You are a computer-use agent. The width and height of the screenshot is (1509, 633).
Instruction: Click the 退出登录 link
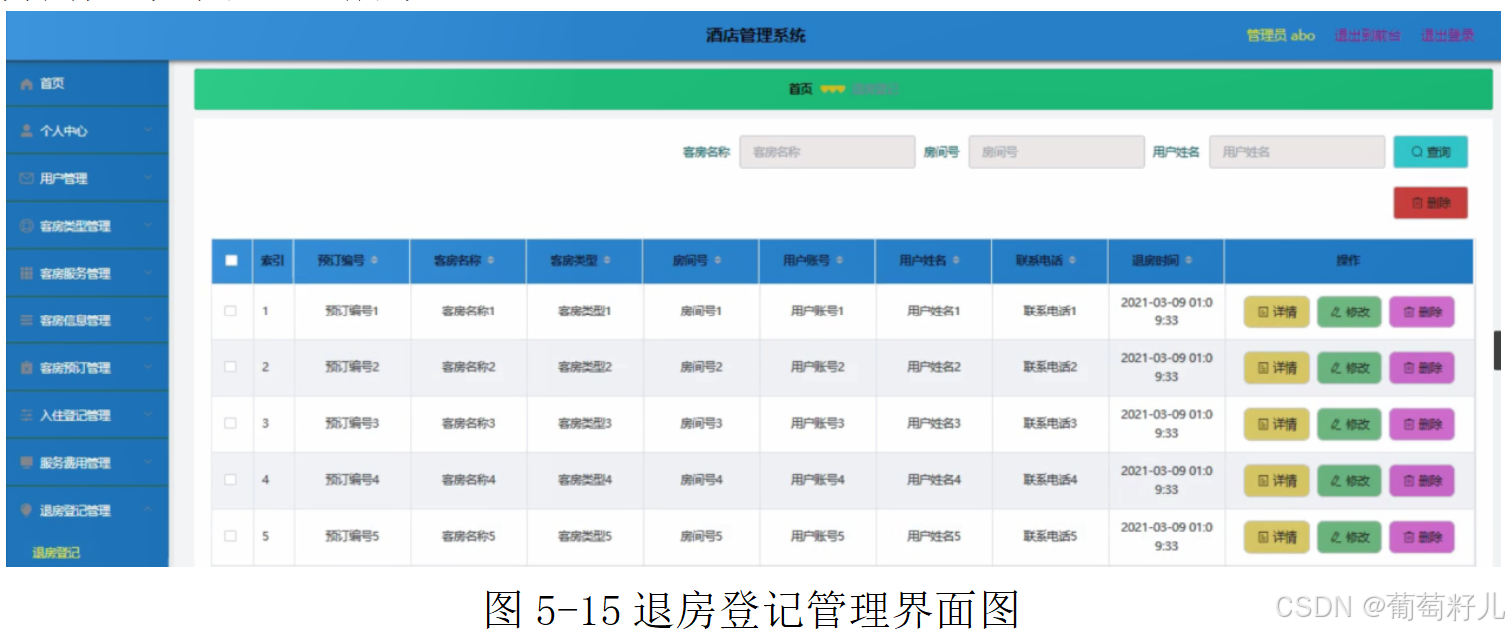[1448, 35]
